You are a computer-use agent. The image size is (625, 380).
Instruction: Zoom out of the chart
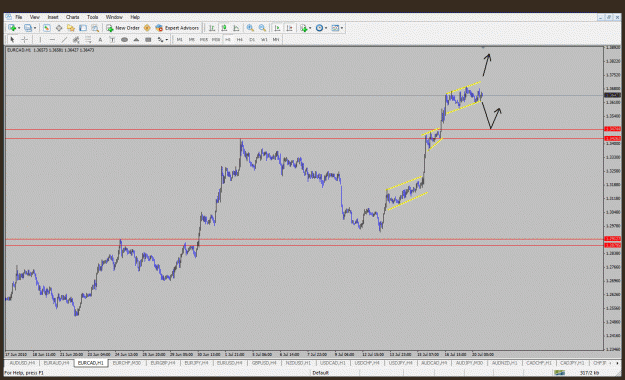click(x=262, y=28)
